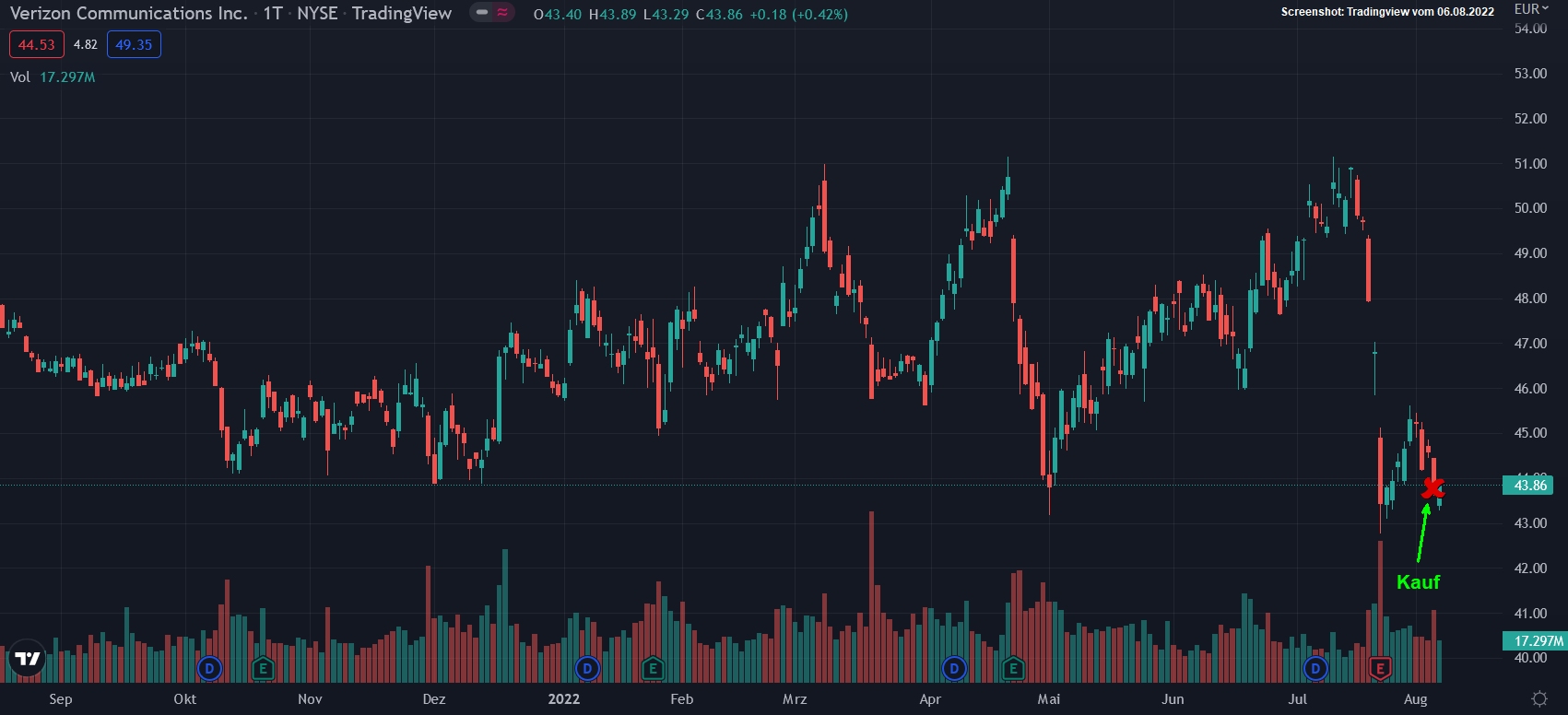Click the spread value 4.82
This screenshot has height=715, width=1568.
pyautogui.click(x=86, y=44)
